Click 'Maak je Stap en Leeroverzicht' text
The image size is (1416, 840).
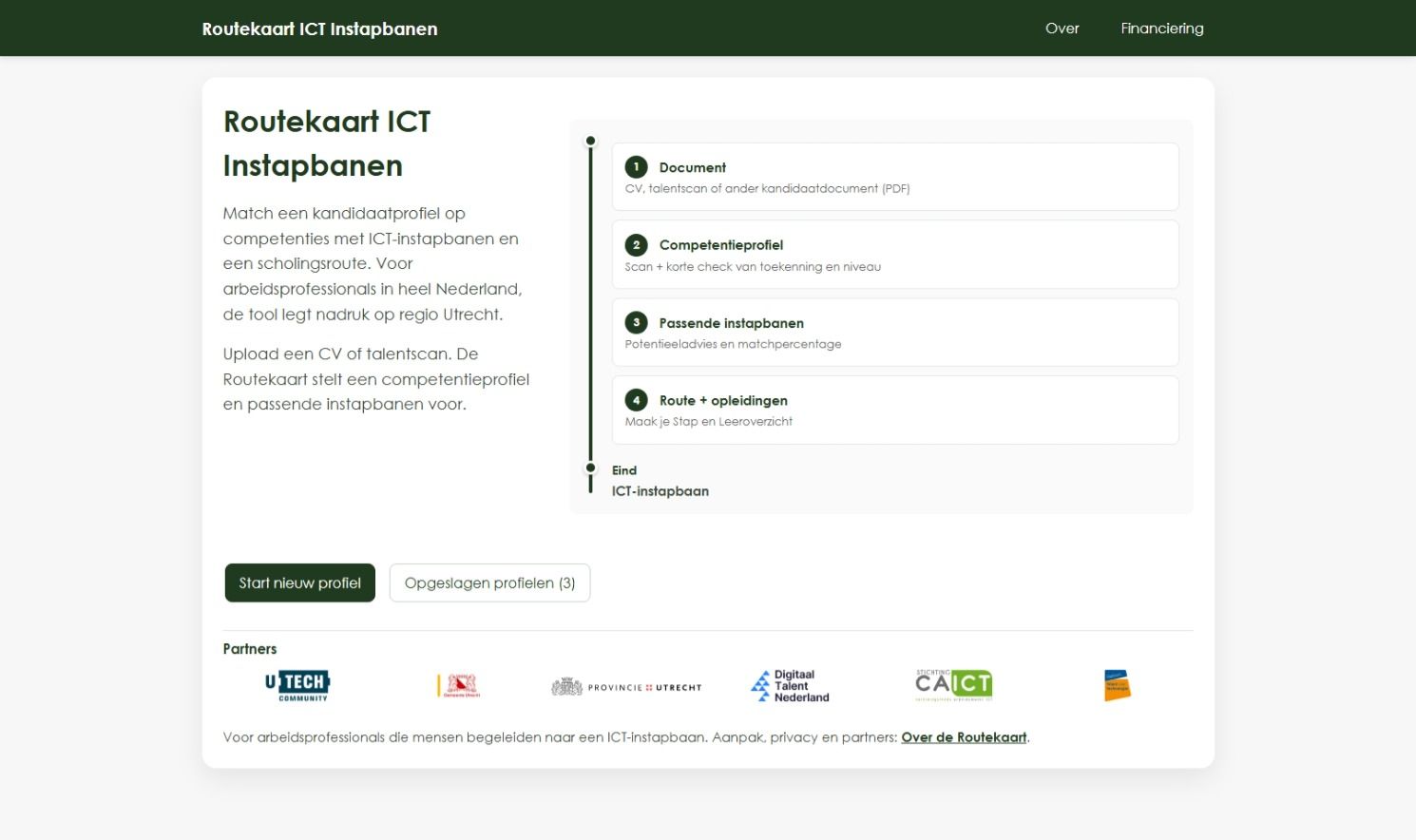(x=708, y=422)
